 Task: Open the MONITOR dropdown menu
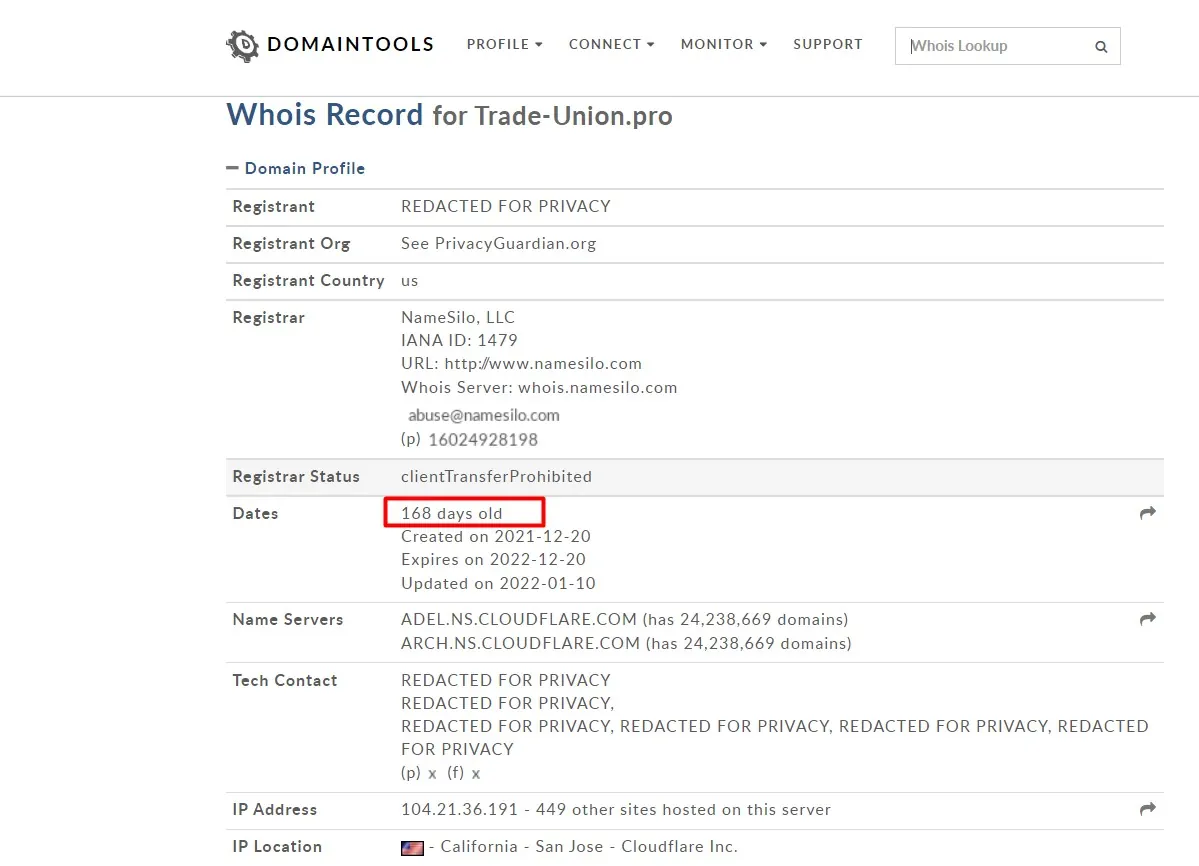click(x=724, y=44)
